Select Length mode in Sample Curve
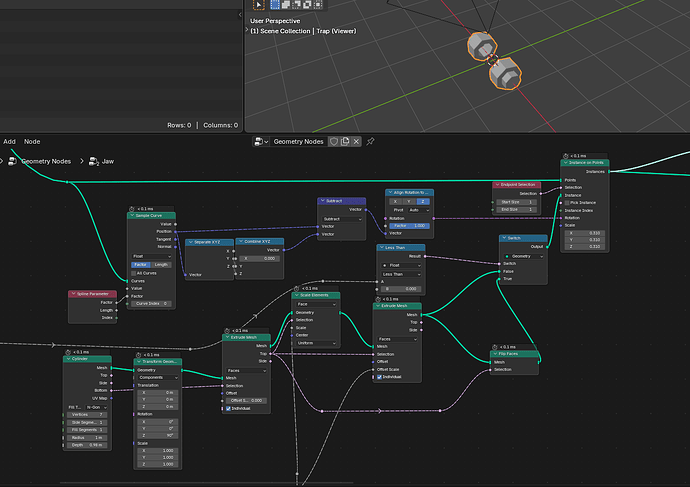The height and width of the screenshot is (487, 690). click(161, 264)
